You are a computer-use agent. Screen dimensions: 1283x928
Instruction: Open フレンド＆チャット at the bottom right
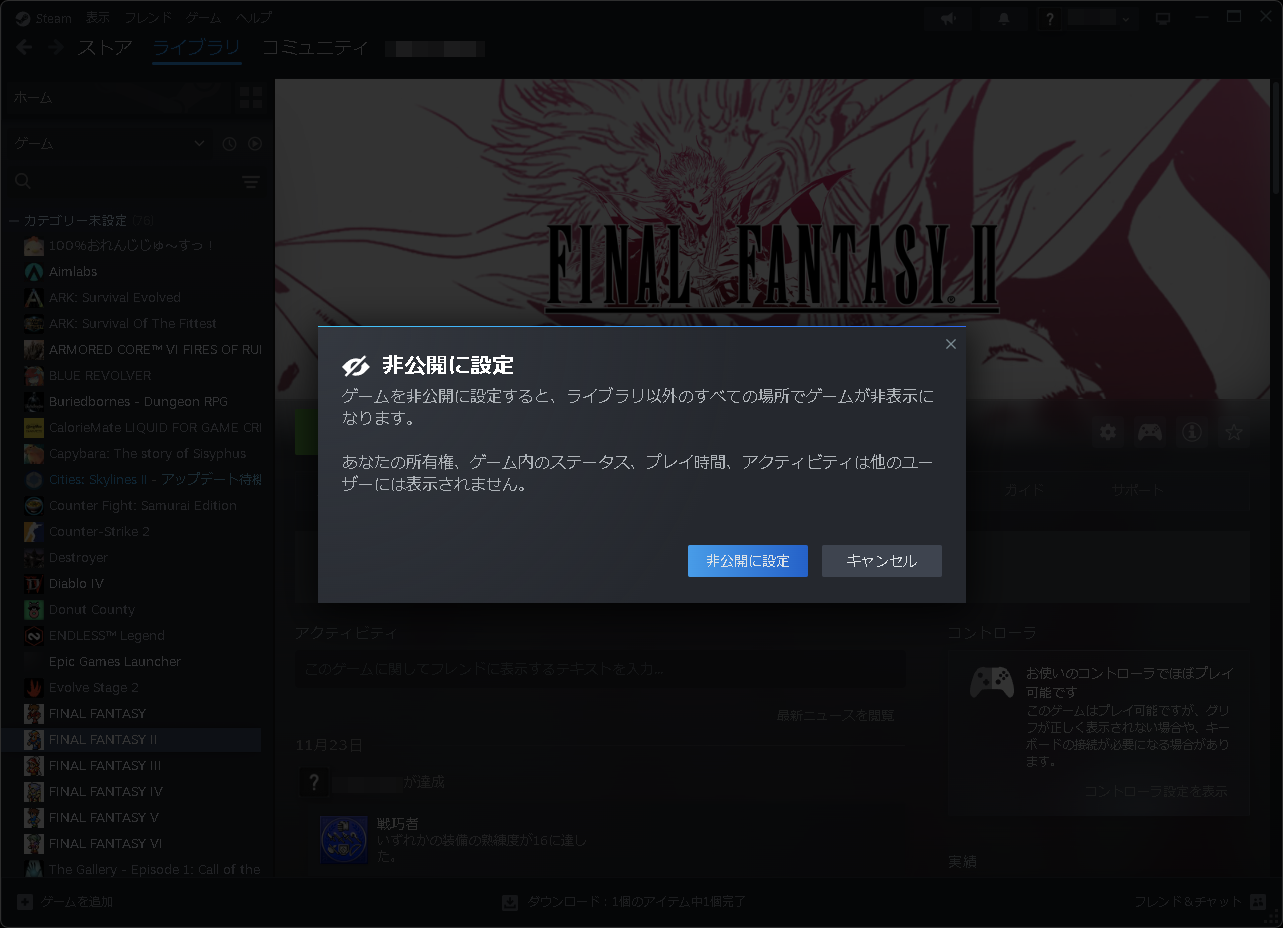(1200, 902)
